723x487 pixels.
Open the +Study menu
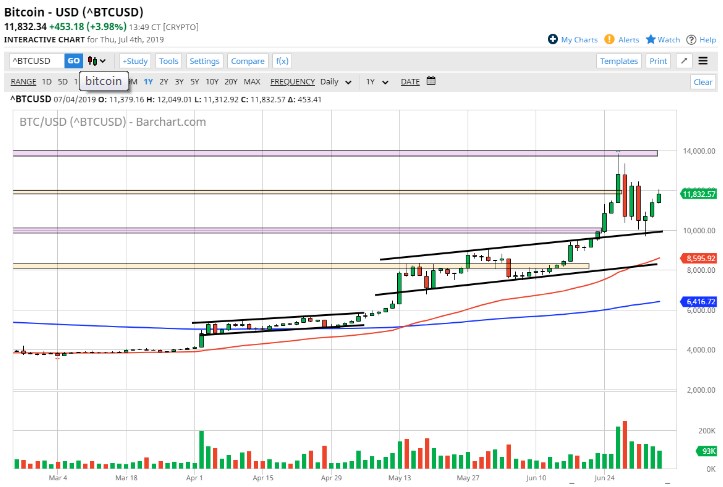pos(135,61)
